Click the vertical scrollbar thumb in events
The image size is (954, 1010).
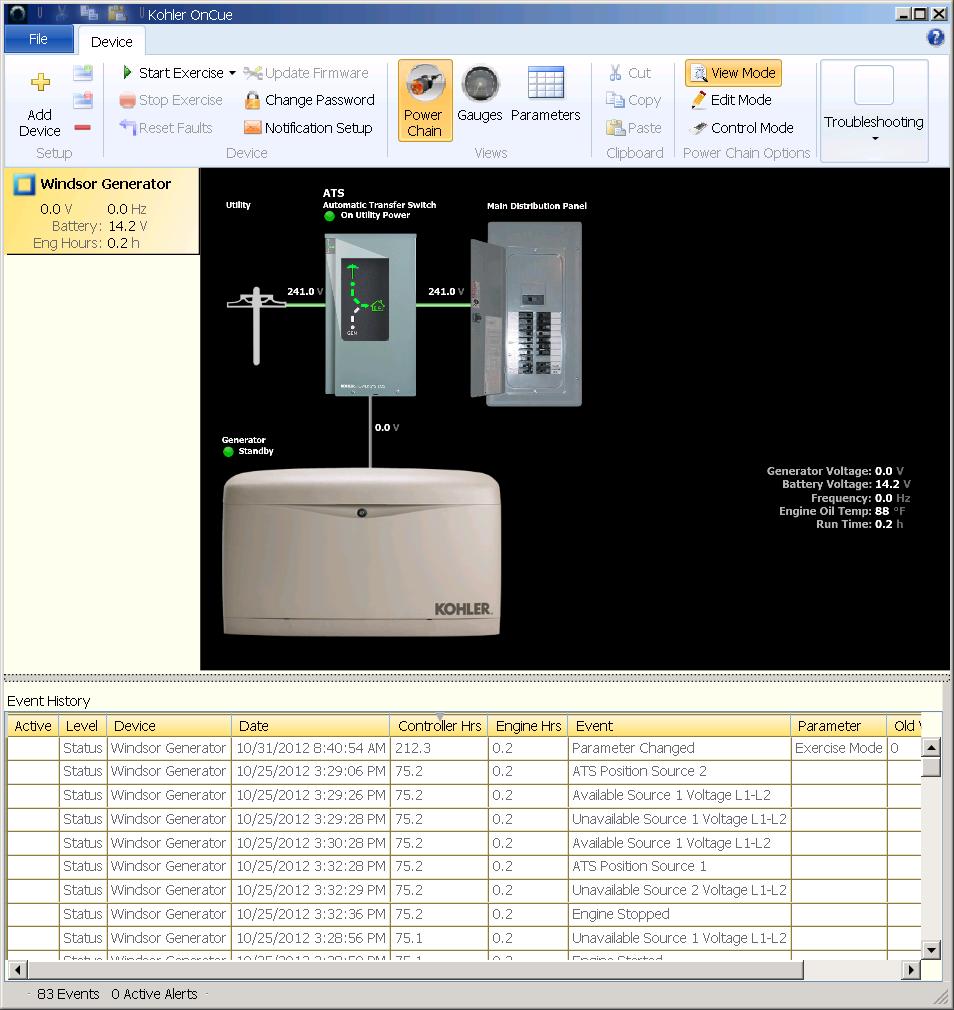tap(931, 767)
